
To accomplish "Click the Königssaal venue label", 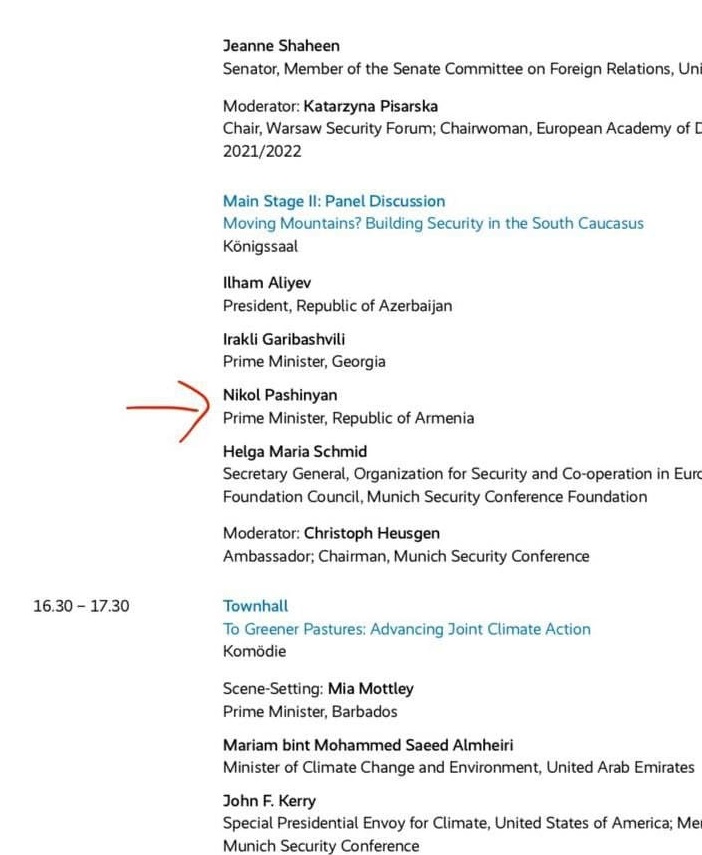I will (x=260, y=246).
